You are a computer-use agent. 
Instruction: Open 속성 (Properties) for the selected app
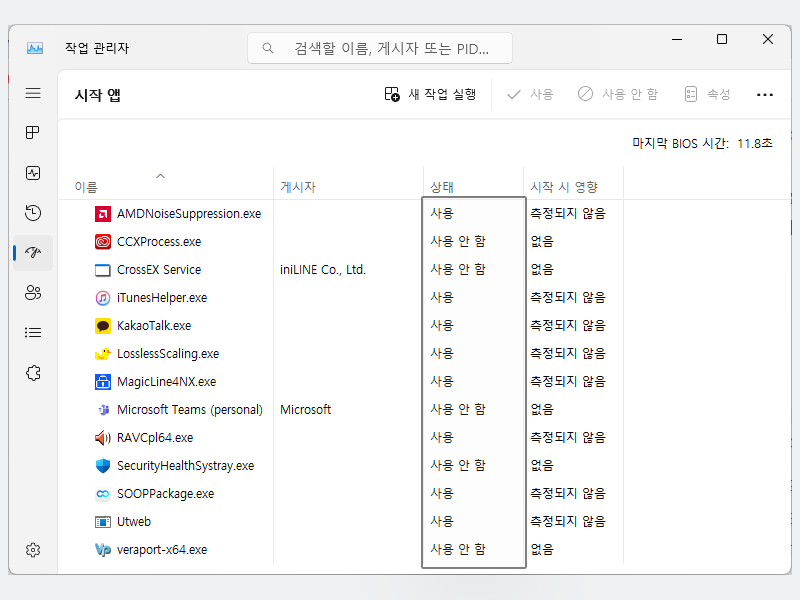point(706,94)
